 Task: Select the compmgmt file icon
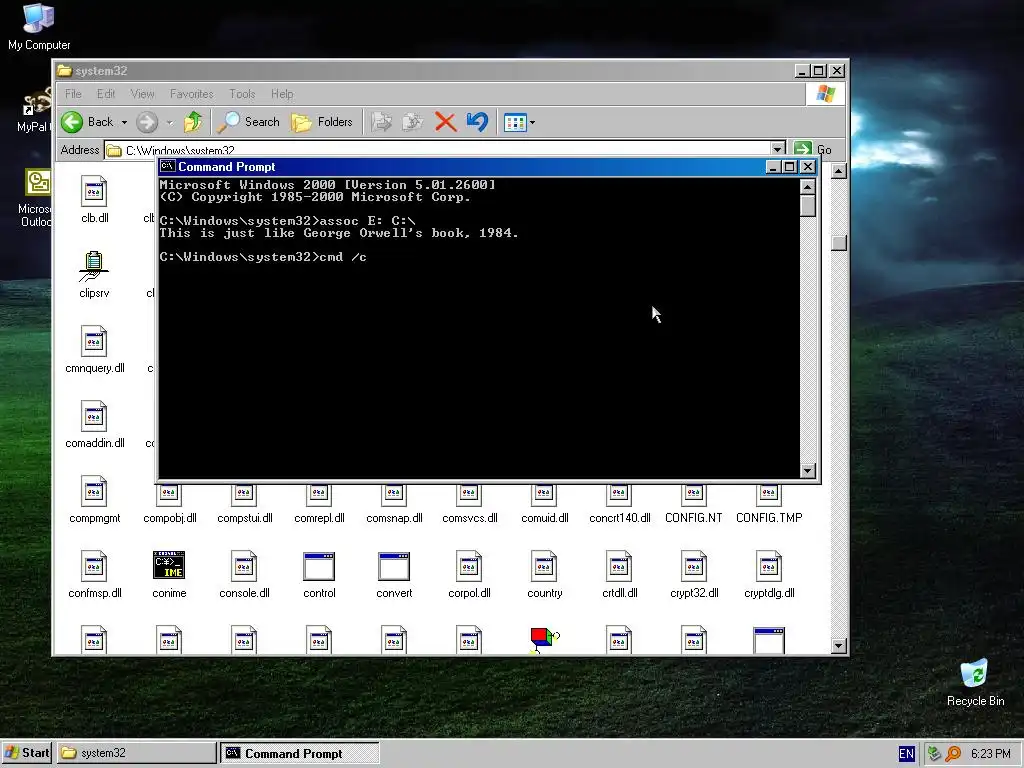(x=94, y=491)
